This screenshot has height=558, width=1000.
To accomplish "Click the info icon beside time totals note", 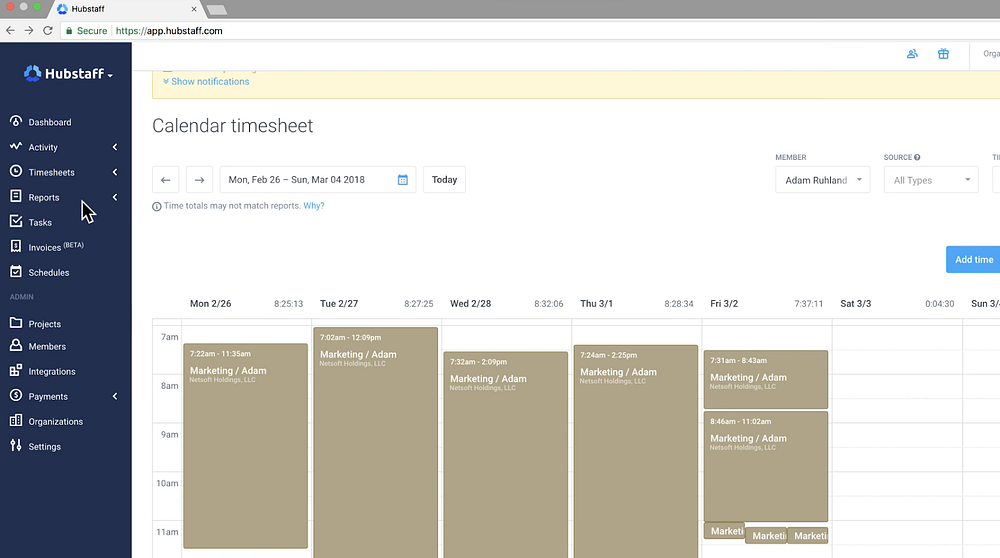I will [156, 206].
